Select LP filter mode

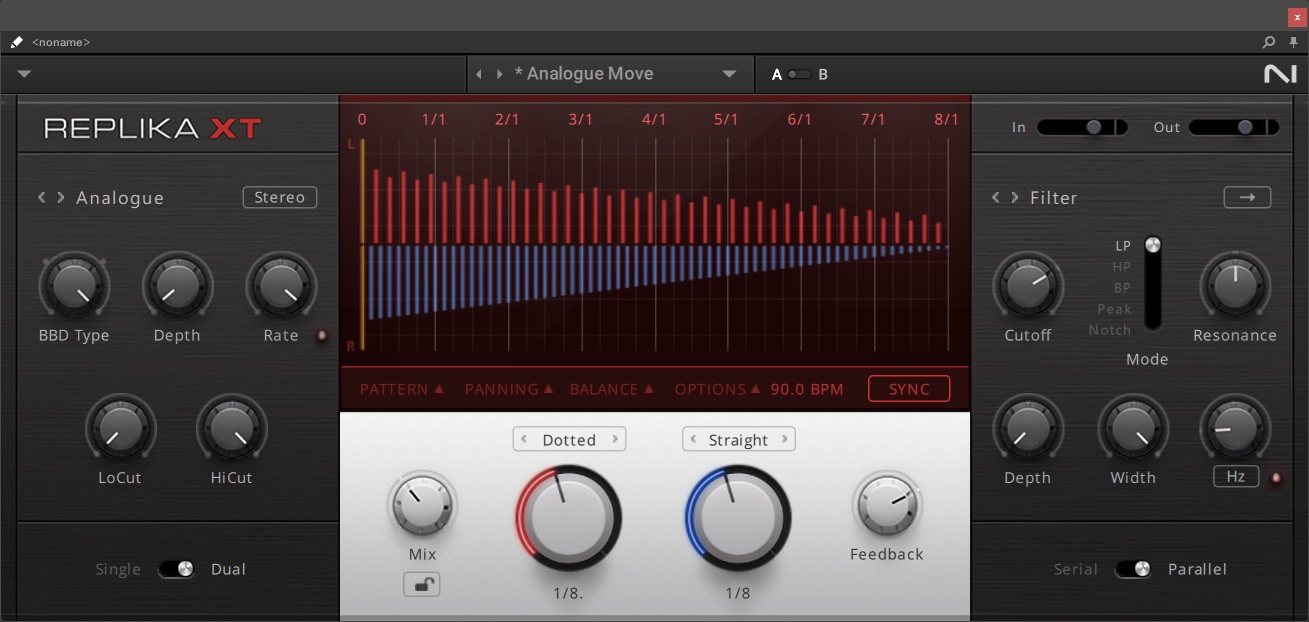pyautogui.click(x=1123, y=246)
